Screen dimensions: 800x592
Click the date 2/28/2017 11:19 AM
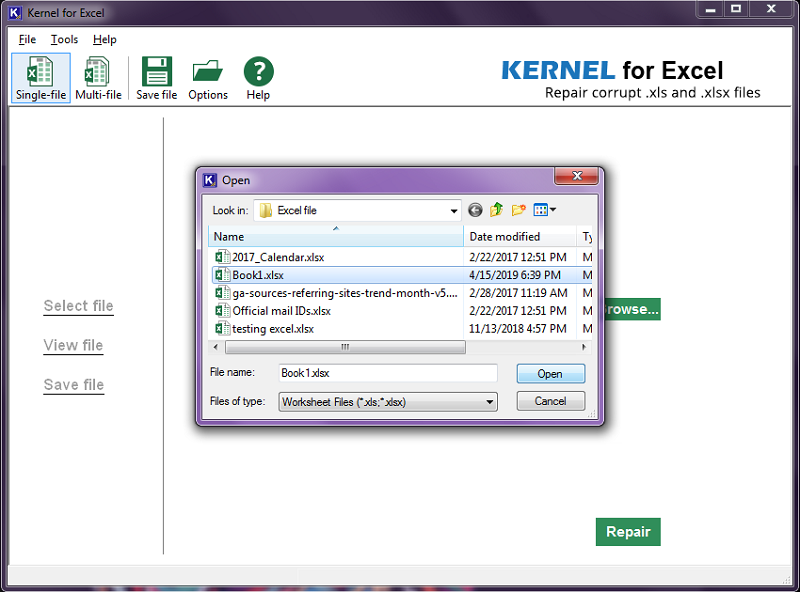[x=518, y=293]
